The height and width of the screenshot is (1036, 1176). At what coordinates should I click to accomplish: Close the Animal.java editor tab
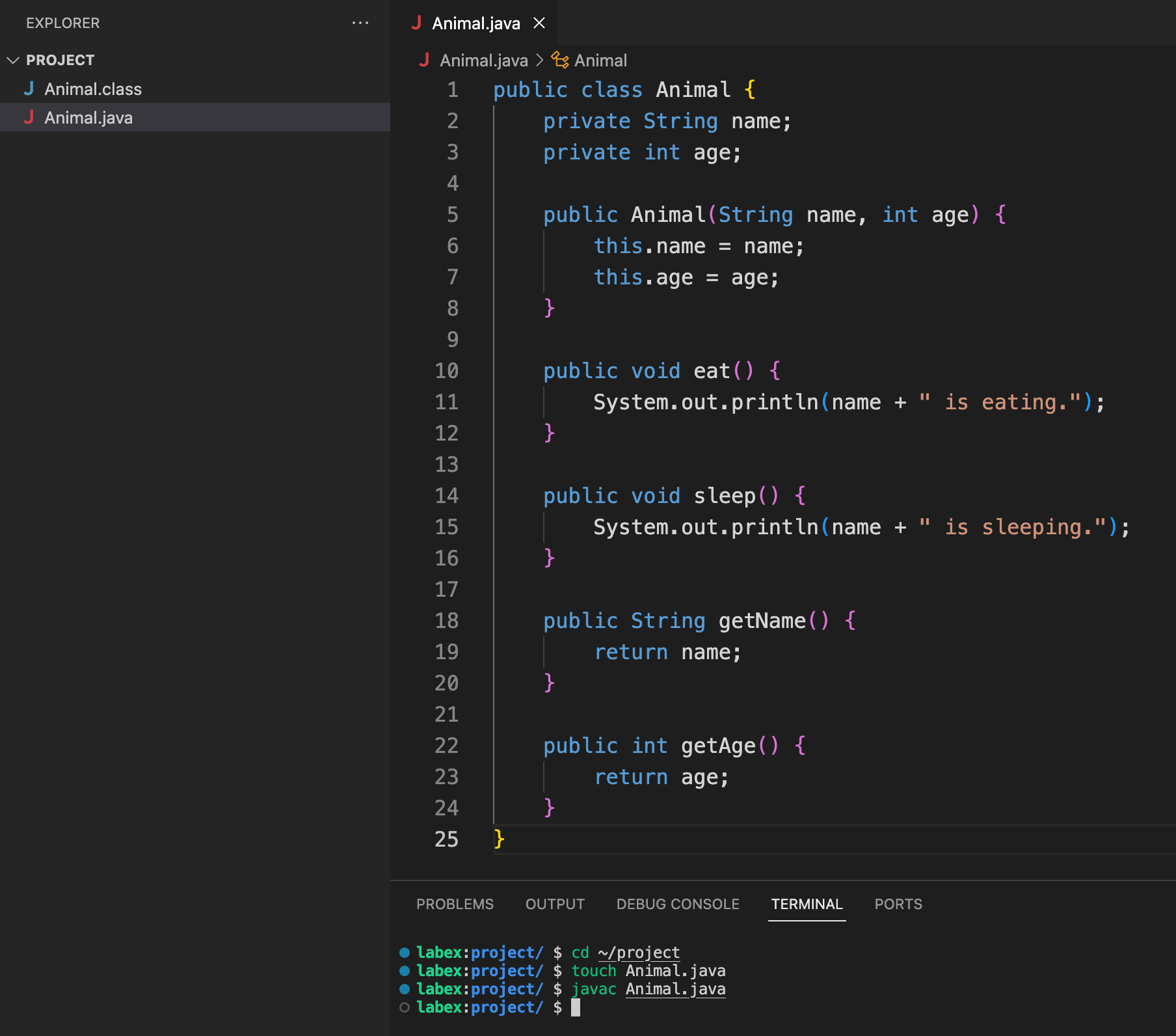point(539,23)
